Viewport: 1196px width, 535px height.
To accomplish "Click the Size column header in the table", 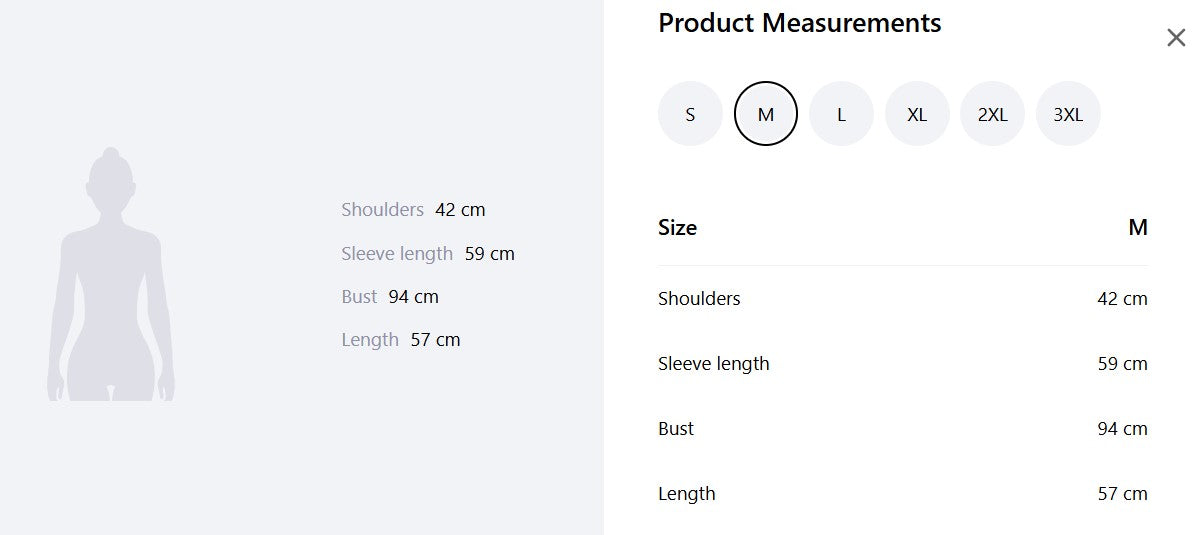I will (x=677, y=228).
